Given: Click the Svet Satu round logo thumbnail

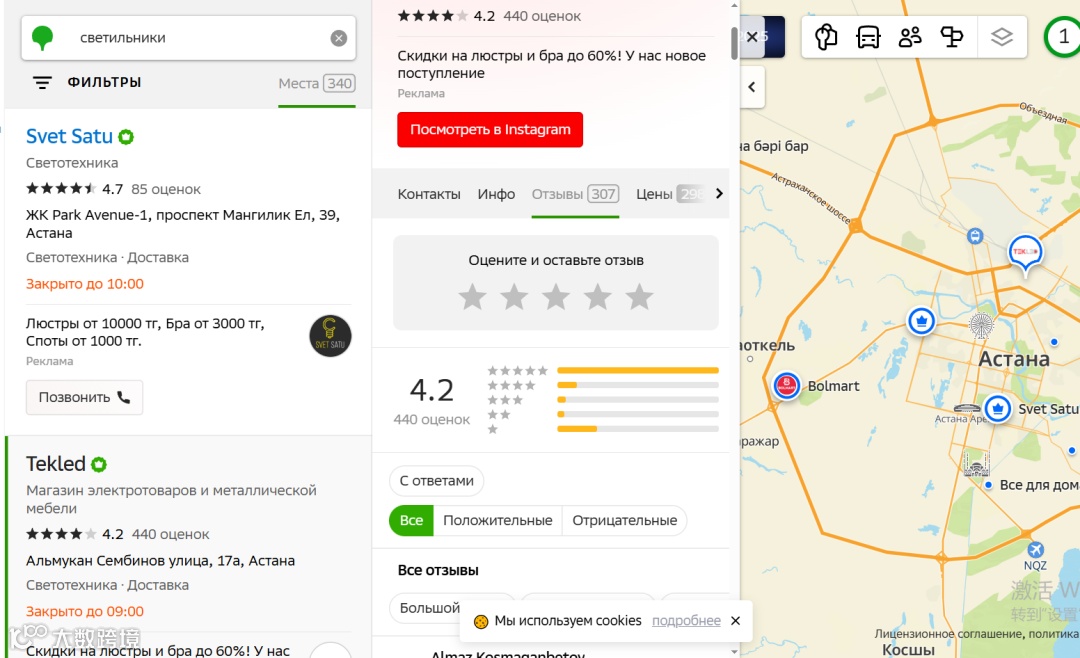Looking at the screenshot, I should [x=330, y=336].
